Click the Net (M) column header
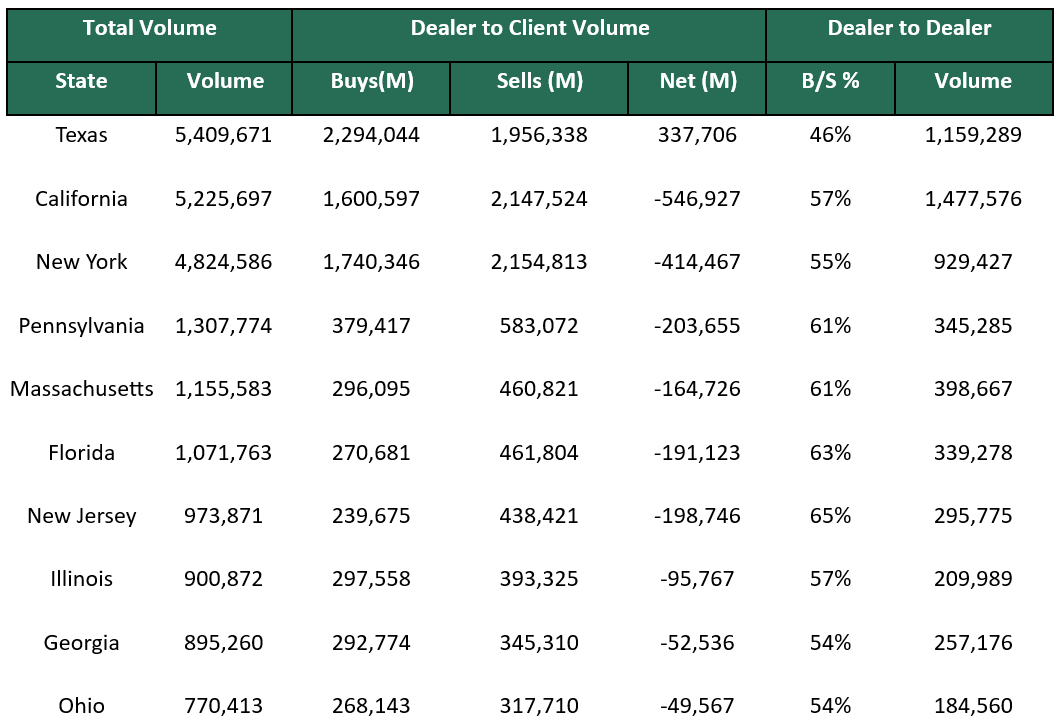Viewport: 1062px width, 721px height. pyautogui.click(x=697, y=82)
